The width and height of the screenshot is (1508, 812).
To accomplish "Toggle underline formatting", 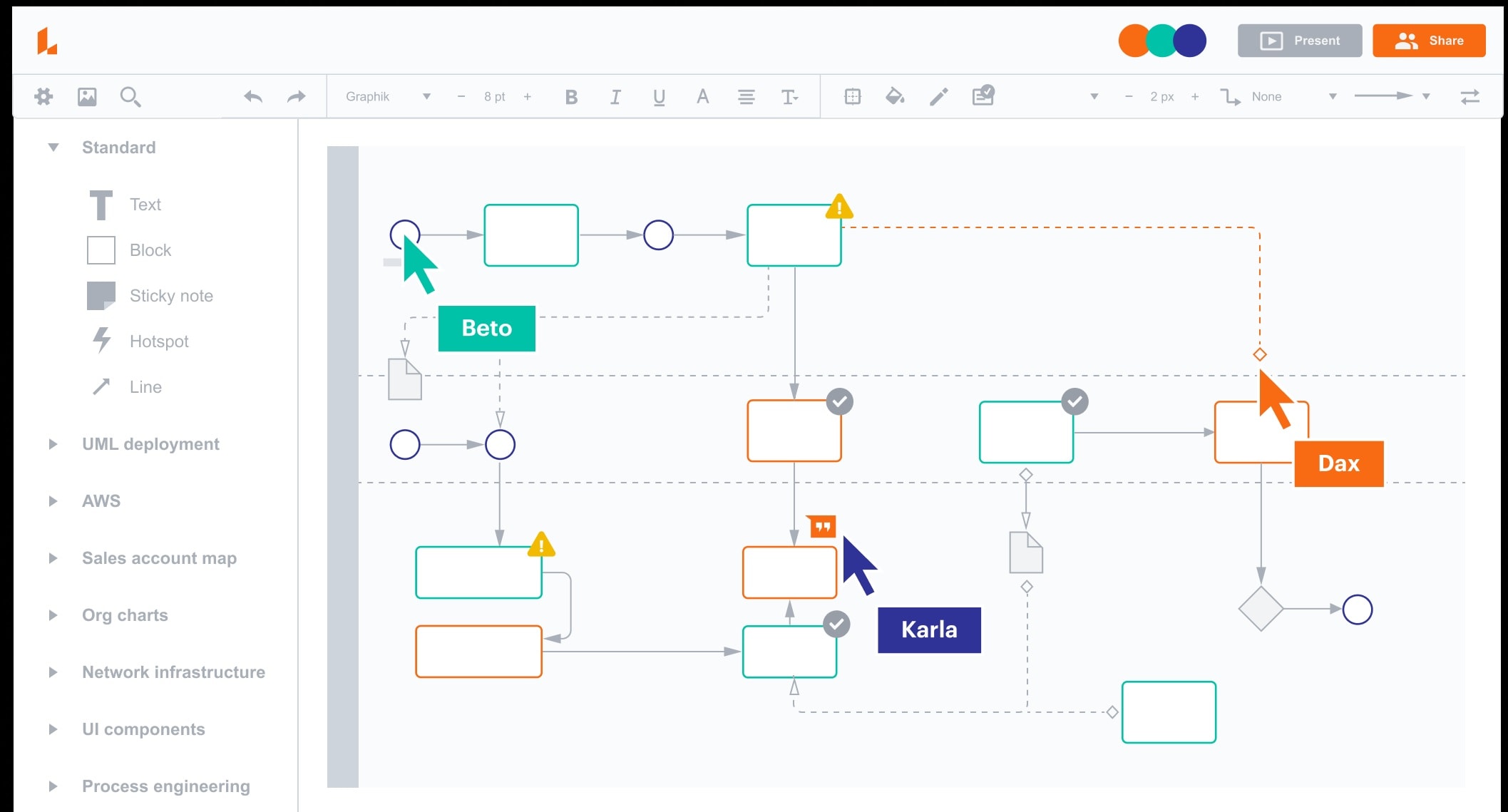I will pos(659,97).
